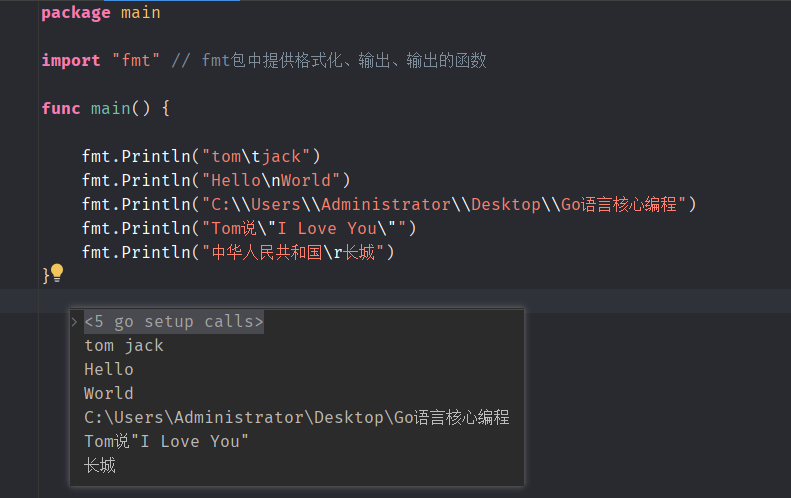
Task: Click the "Hello\nWorld" string literal
Action: [271, 180]
